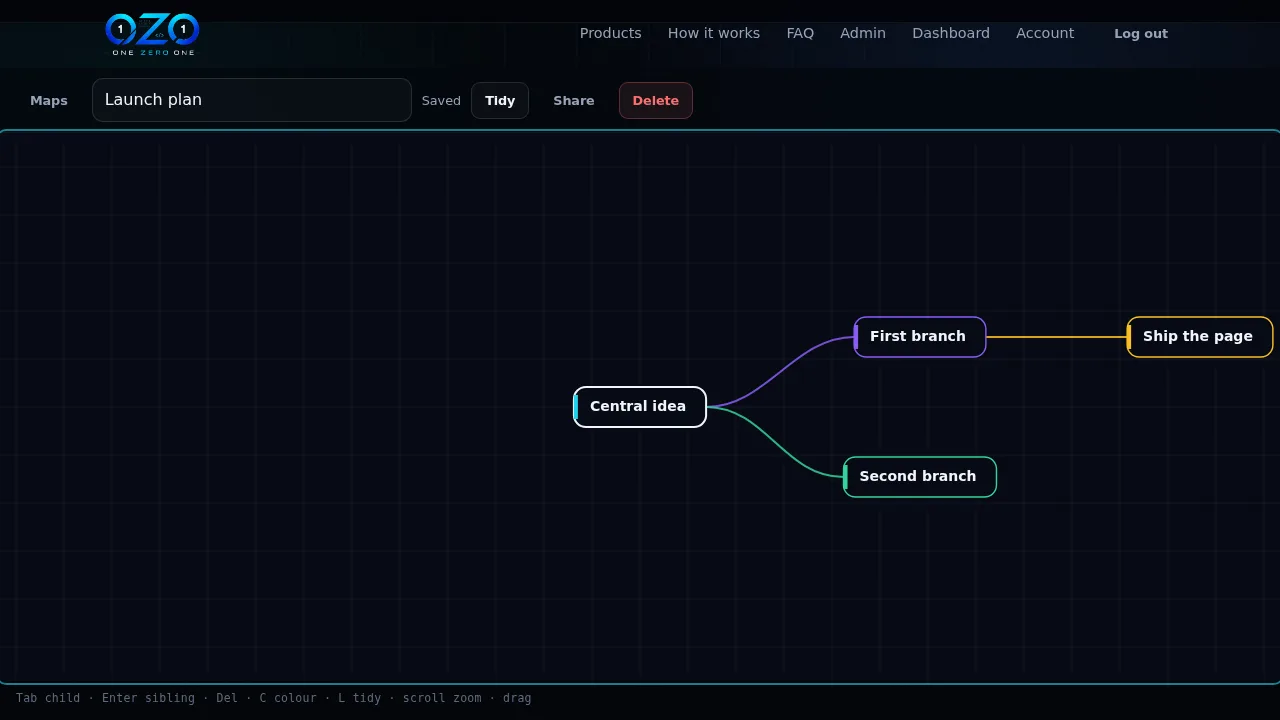Click the Saved status text
This screenshot has width=1280, height=720.
coord(441,100)
